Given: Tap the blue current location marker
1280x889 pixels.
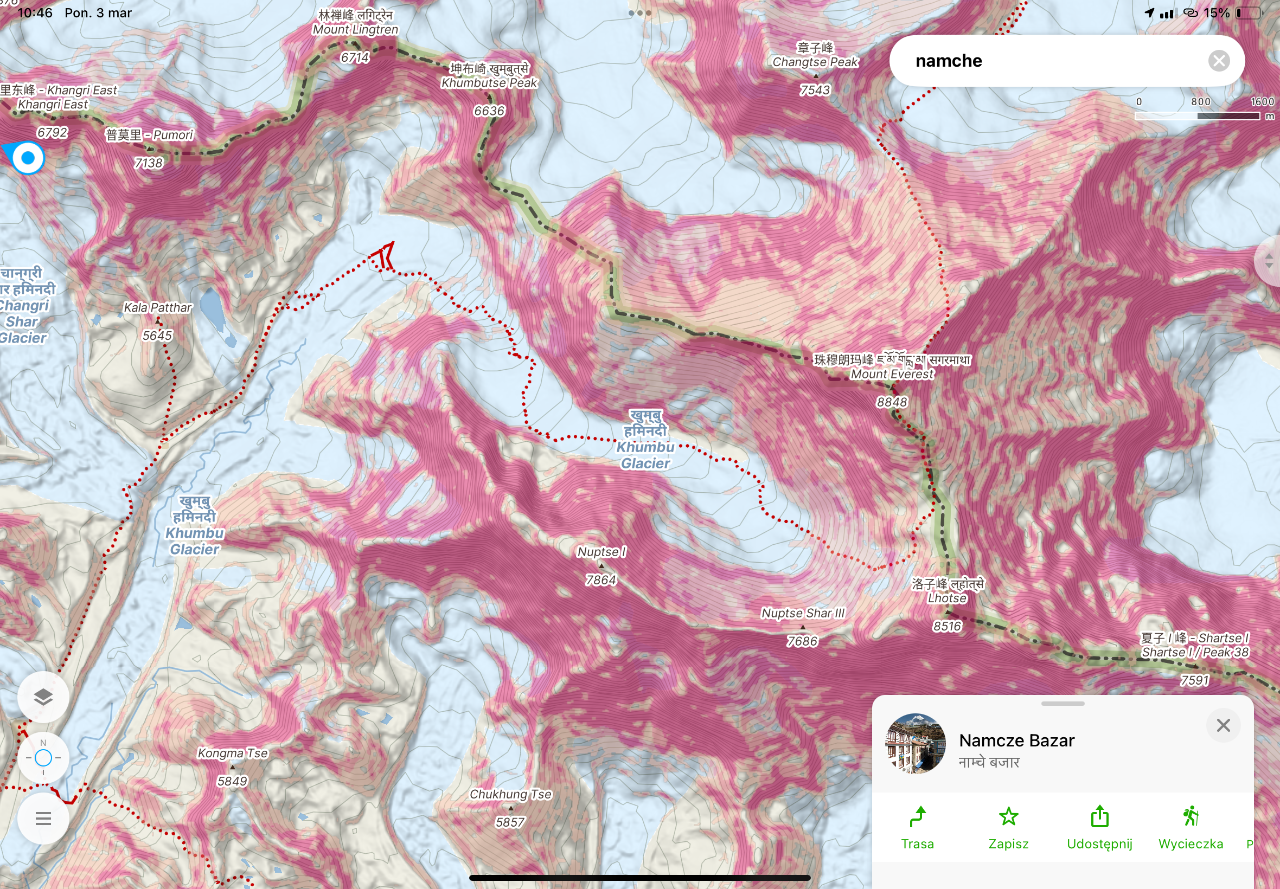Looking at the screenshot, I should pyautogui.click(x=28, y=158).
